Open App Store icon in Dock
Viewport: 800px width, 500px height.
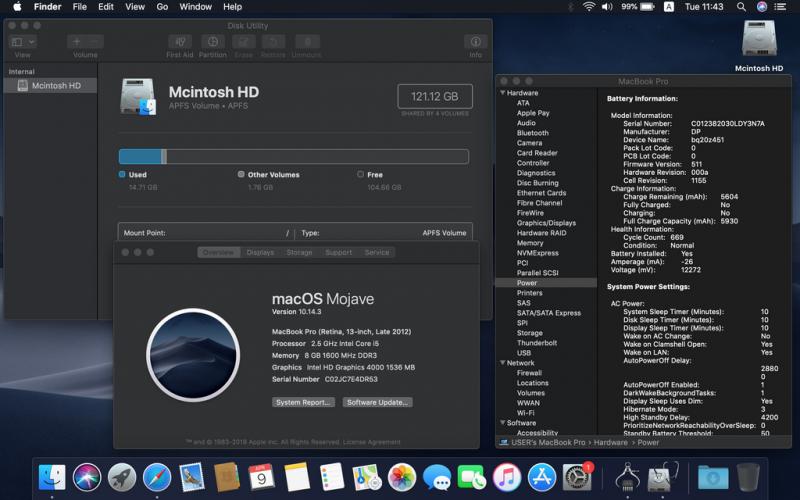click(541, 478)
